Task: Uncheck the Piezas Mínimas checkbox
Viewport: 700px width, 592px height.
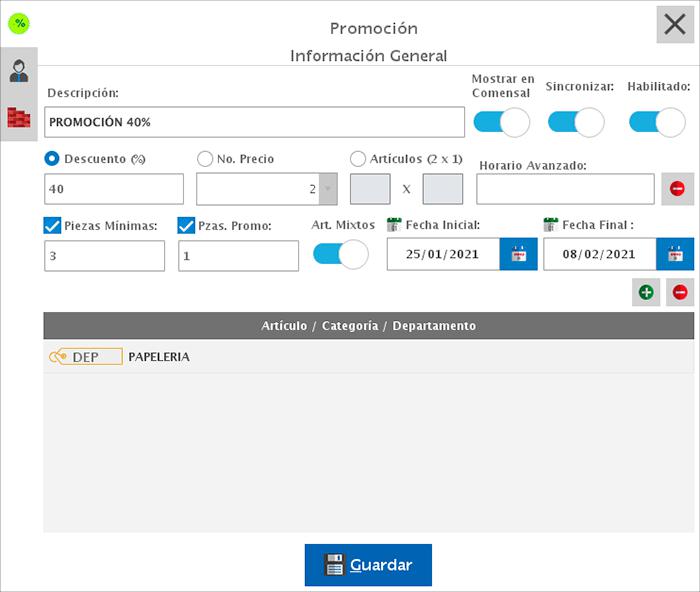Action: pyautogui.click(x=53, y=226)
